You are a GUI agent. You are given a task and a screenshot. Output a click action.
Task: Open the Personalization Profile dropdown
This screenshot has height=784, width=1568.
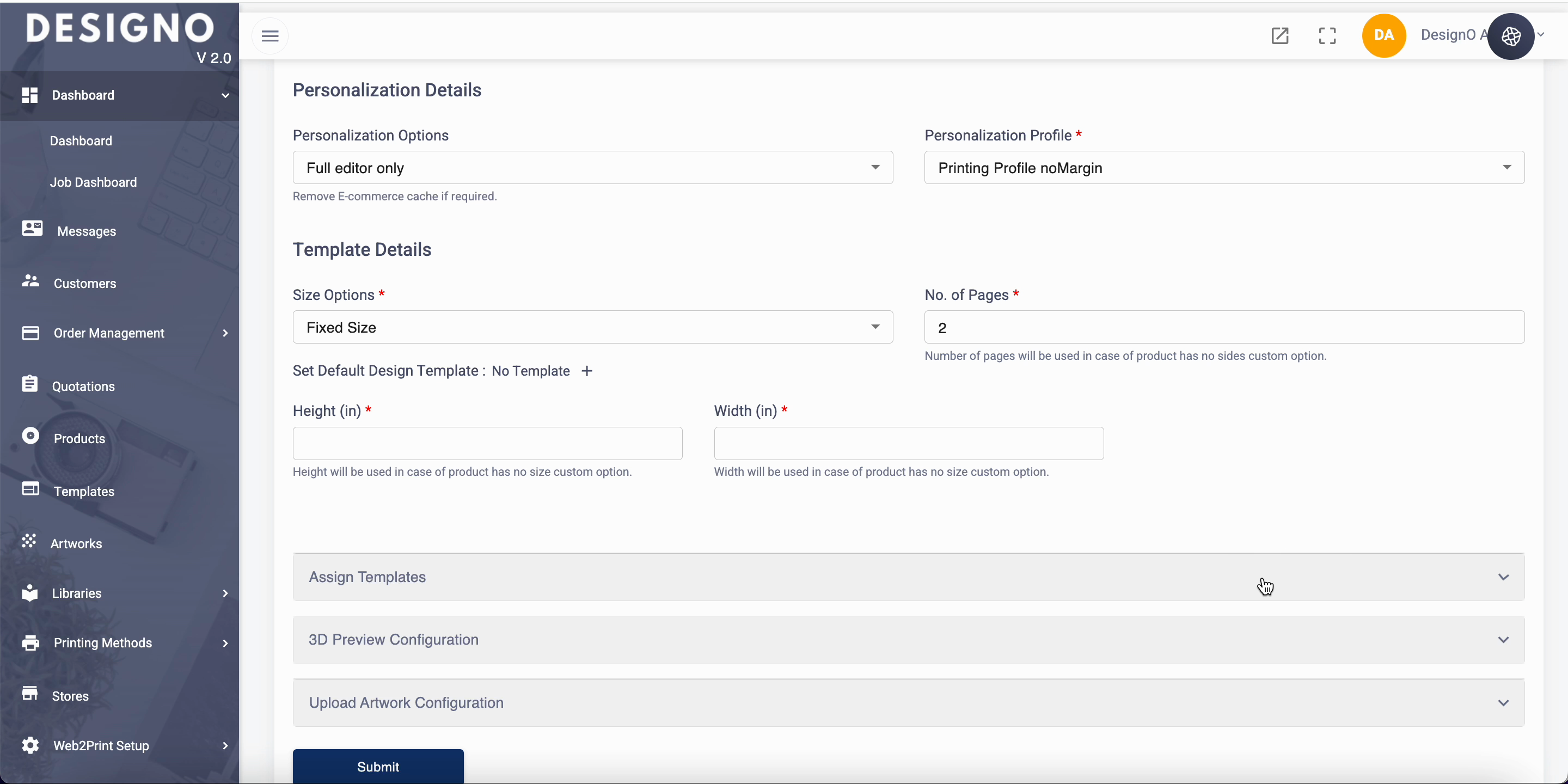1223,168
